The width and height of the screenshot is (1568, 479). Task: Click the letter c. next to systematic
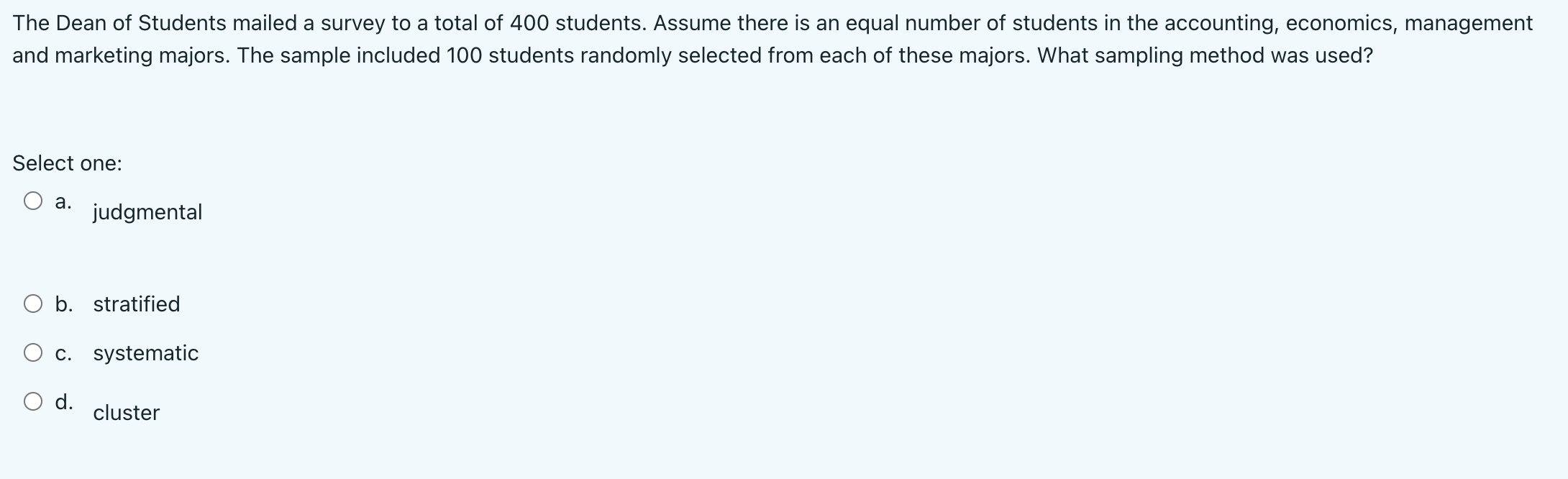pos(63,353)
